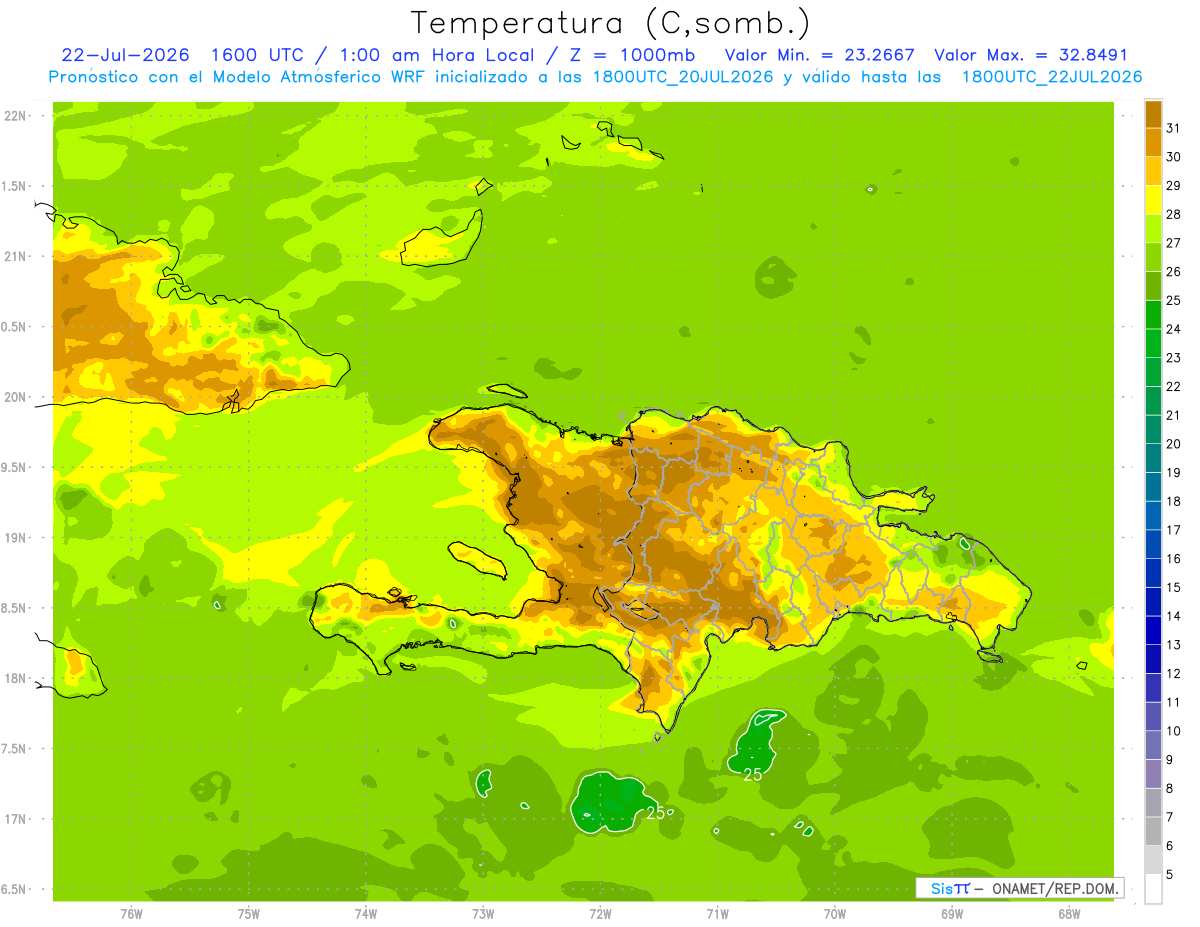This screenshot has width=1200, height=927.
Task: Click the '76W' longitude axis label
Action: [x=131, y=914]
